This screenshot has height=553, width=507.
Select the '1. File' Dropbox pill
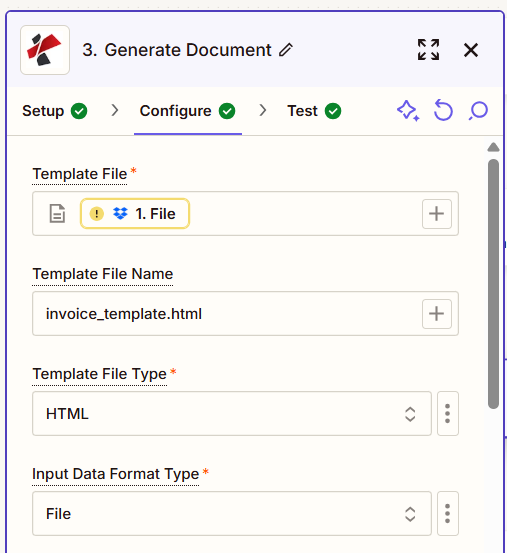click(135, 214)
